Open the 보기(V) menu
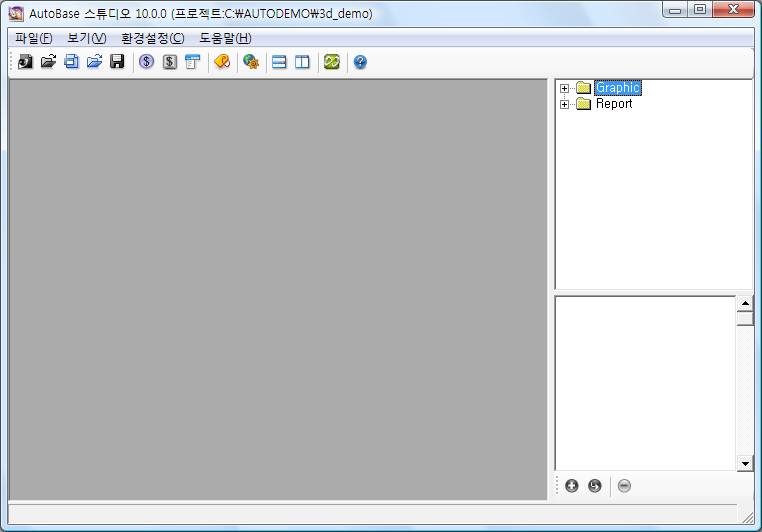 [x=87, y=38]
